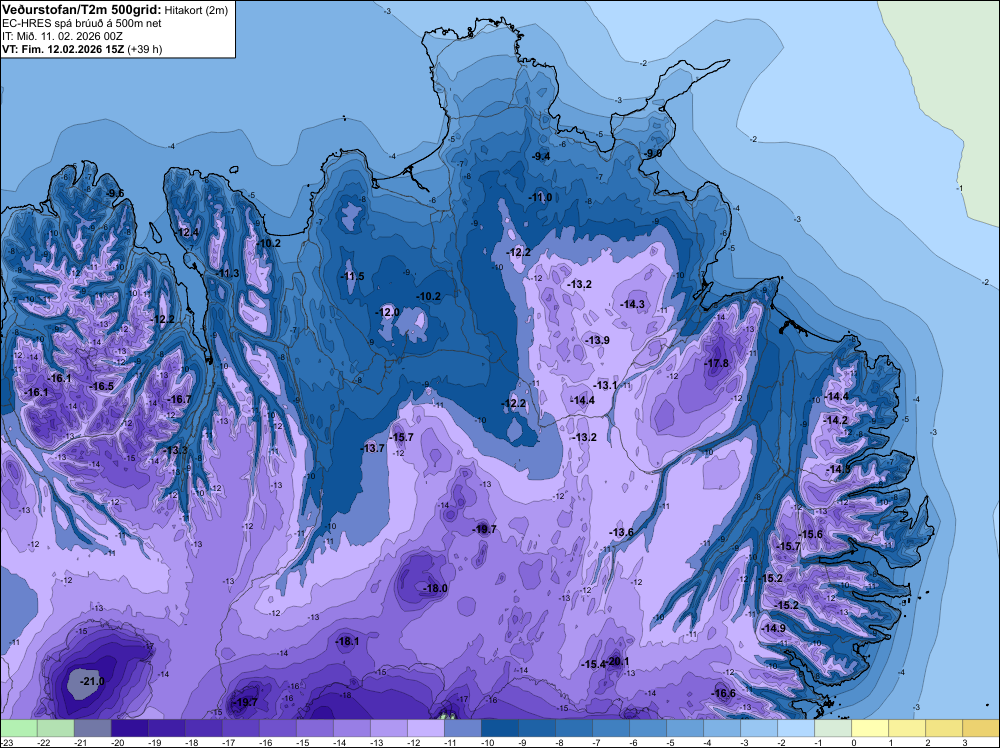Image resolution: width=1000 pixels, height=748 pixels.
Task: Click the -14.9 temperature label
Action: click(x=774, y=629)
